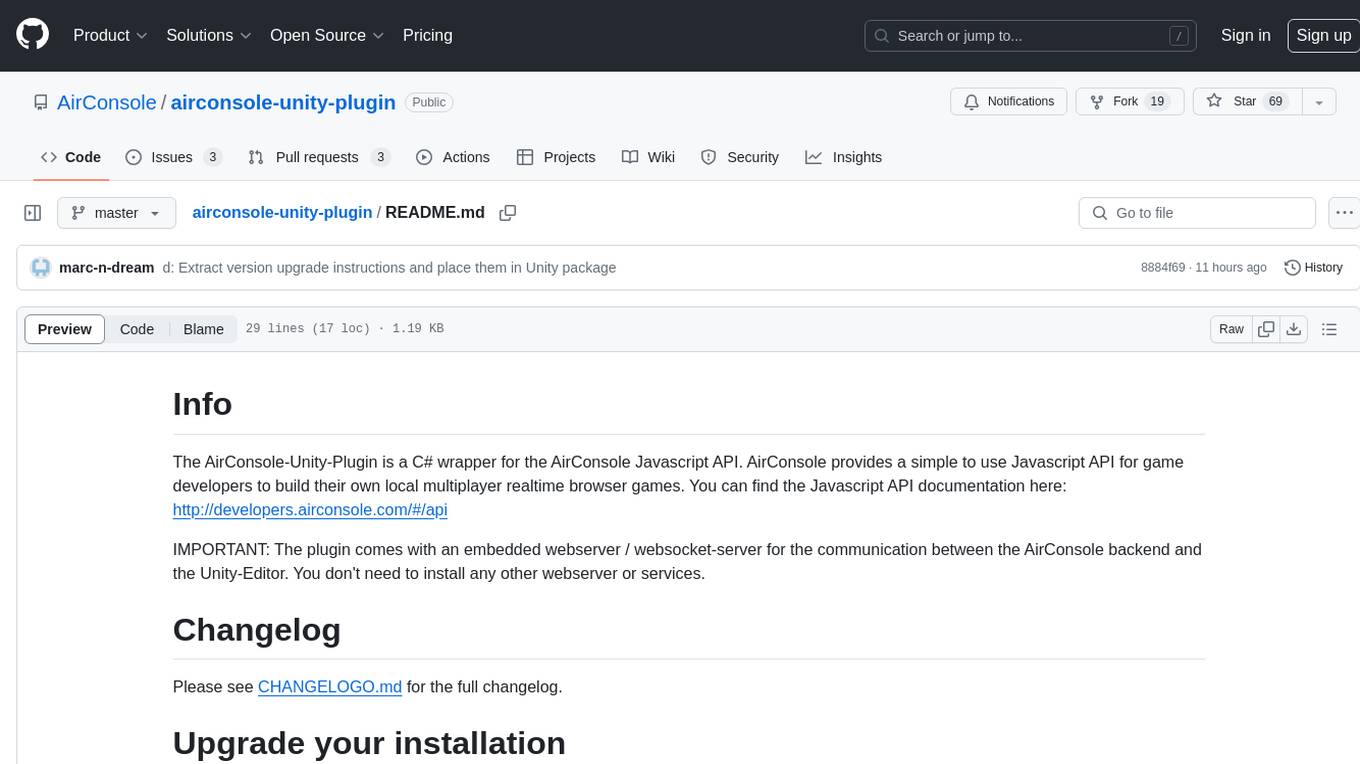The image size is (1360, 764).
Task: Open the Insights tab
Action: [x=844, y=157]
